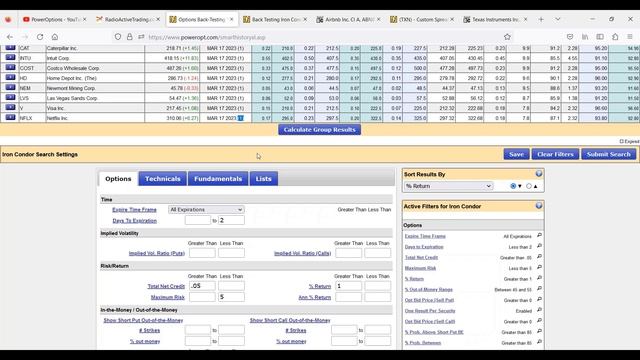
Task: Close the PowerOptions YouTube browser tab
Action: pos(84,19)
